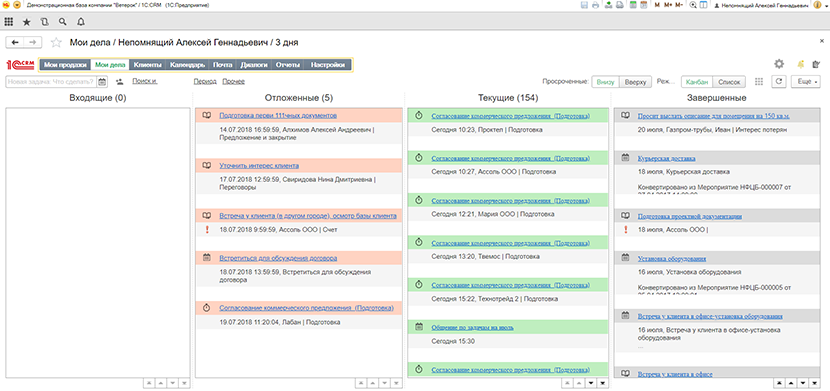Click the settings gear icon
The image size is (830, 391).
tap(779, 64)
